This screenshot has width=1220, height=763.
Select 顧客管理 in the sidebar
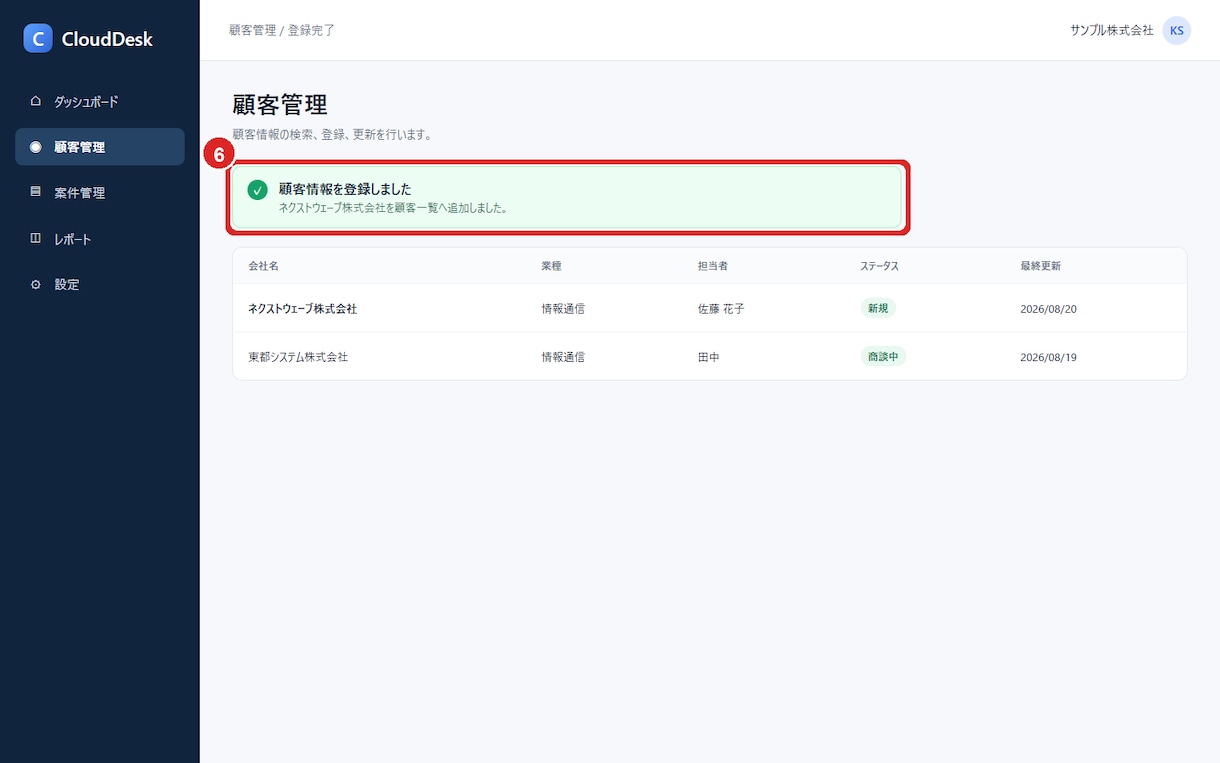[100, 147]
